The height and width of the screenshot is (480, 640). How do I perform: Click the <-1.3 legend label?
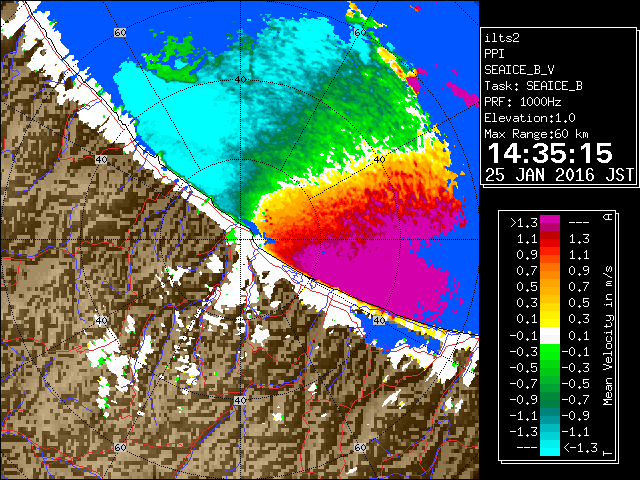point(580,447)
